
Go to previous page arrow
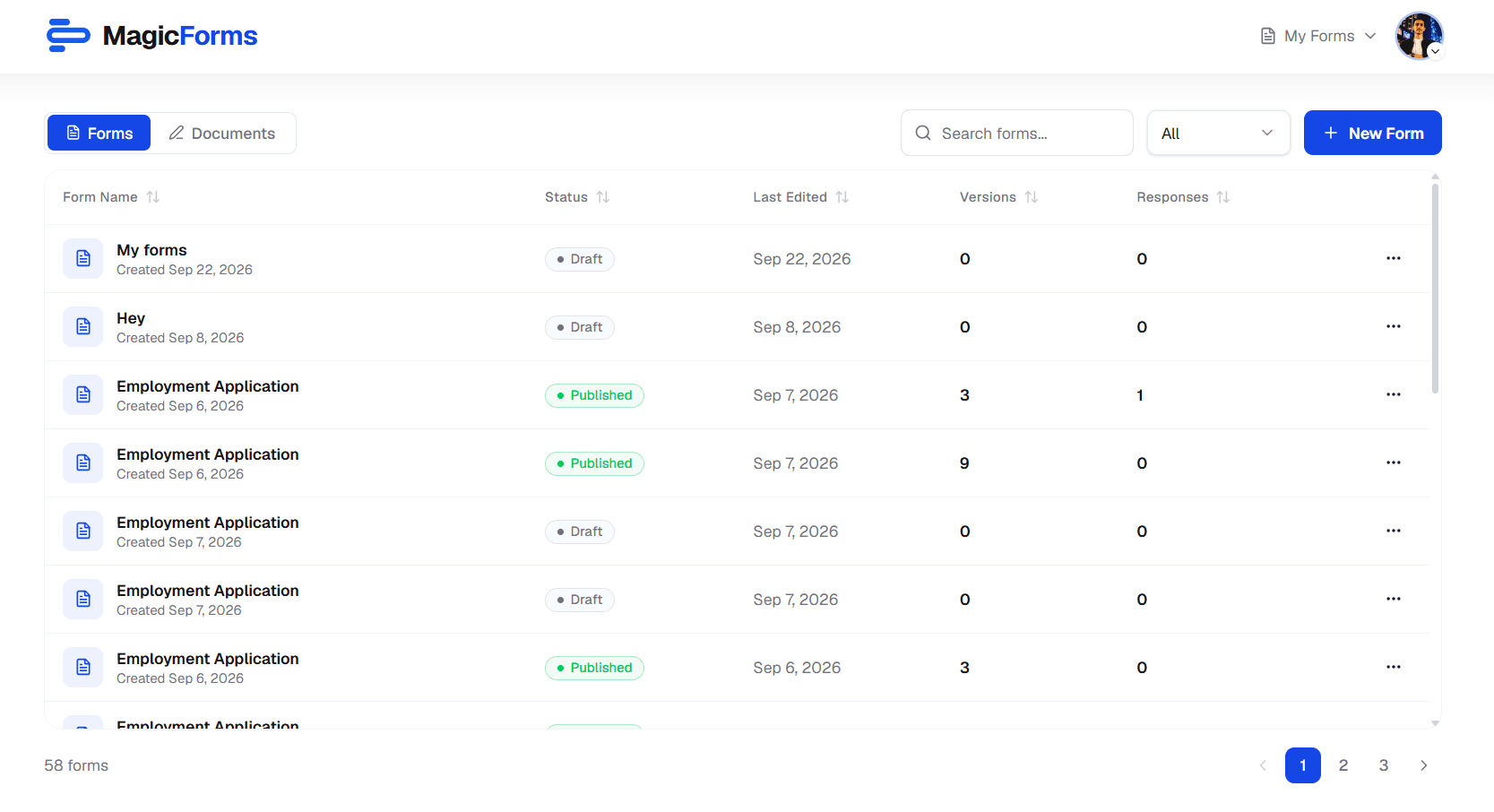click(1263, 765)
